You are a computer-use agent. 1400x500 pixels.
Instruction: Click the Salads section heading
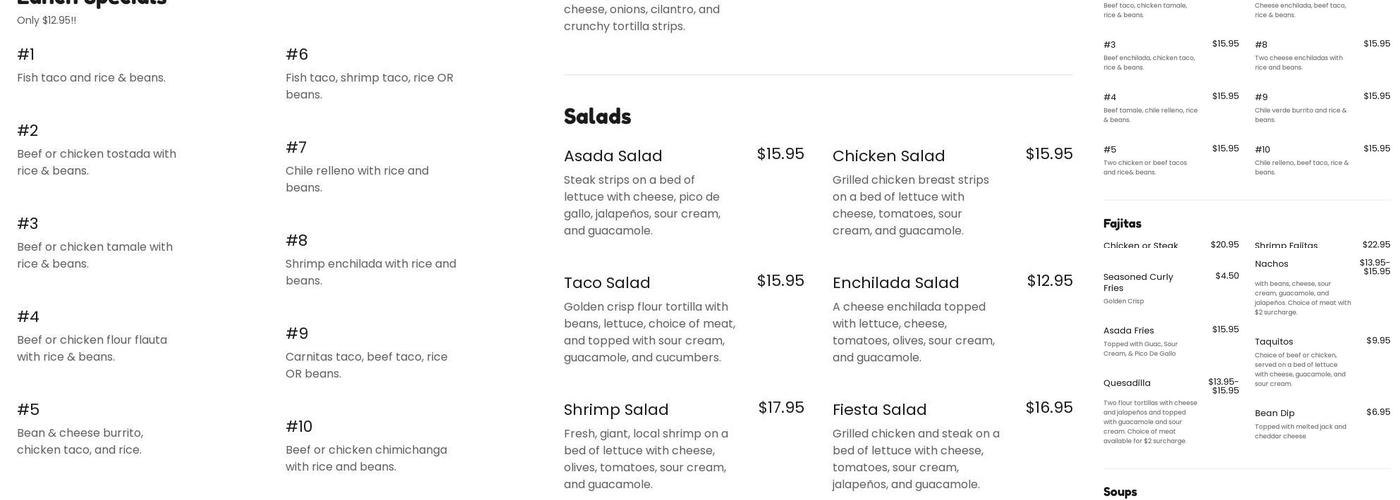(597, 116)
